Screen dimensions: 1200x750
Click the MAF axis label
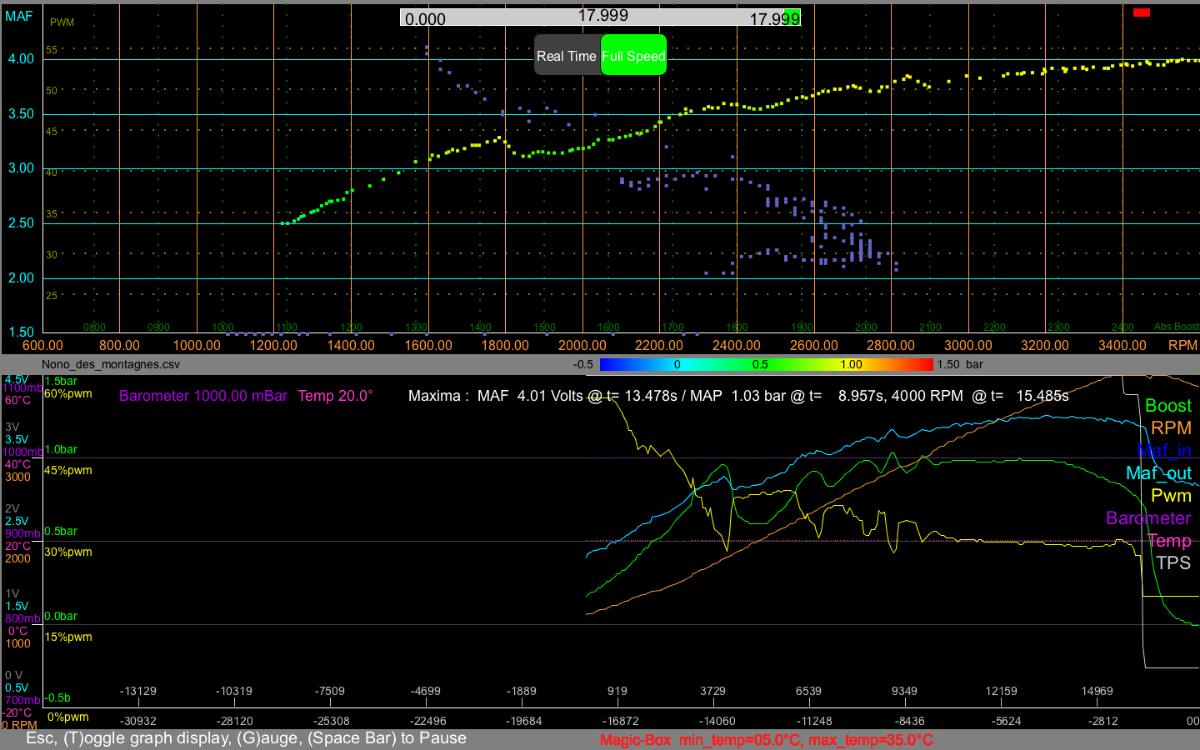click(17, 16)
